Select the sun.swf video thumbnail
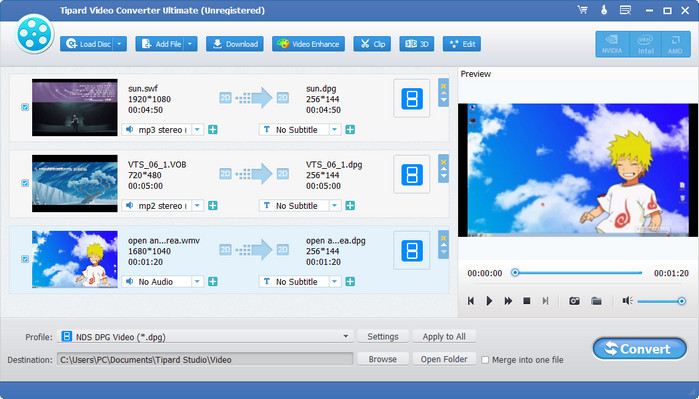Screen dimensions: 699x399 (75, 107)
